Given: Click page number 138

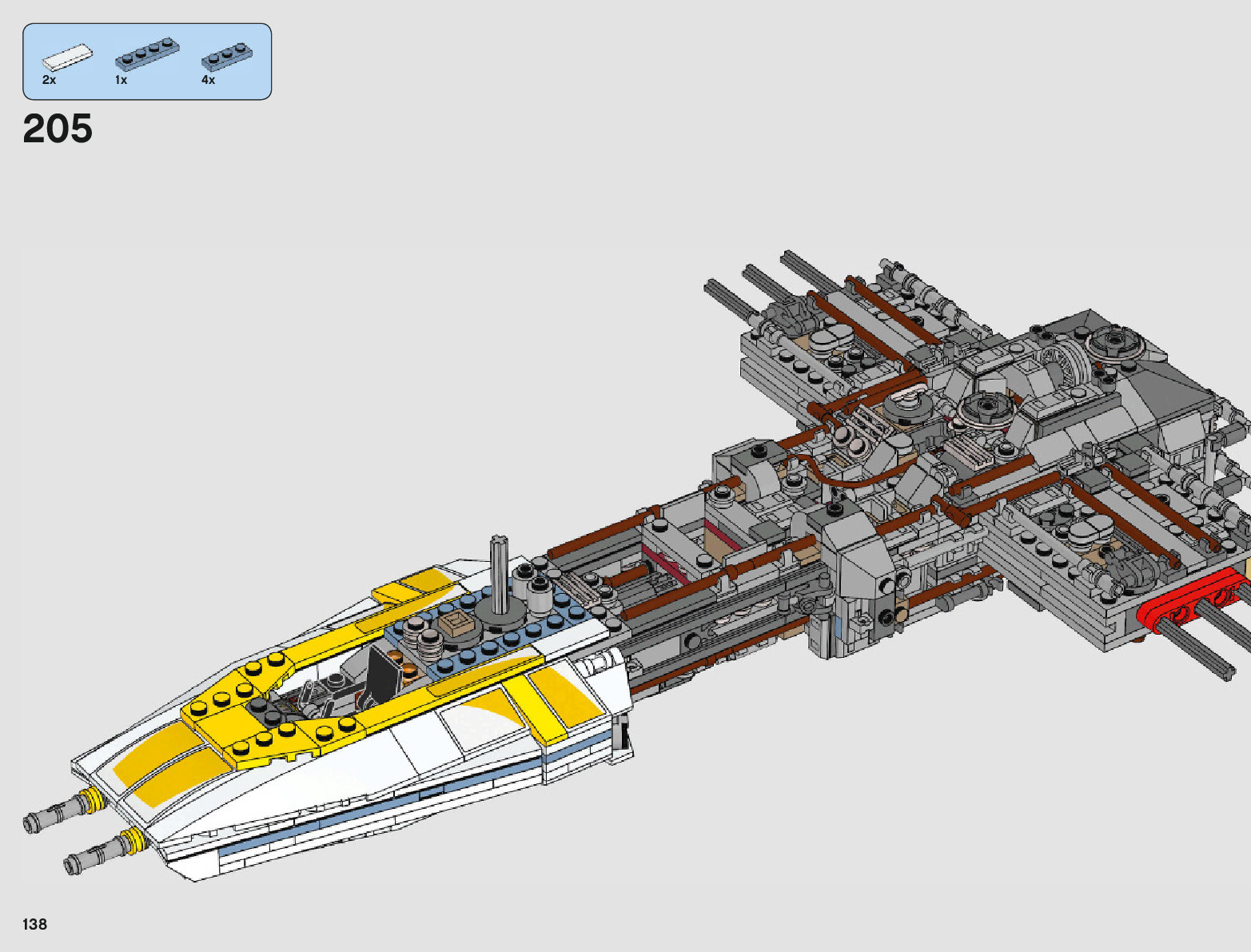Looking at the screenshot, I should click(35, 924).
